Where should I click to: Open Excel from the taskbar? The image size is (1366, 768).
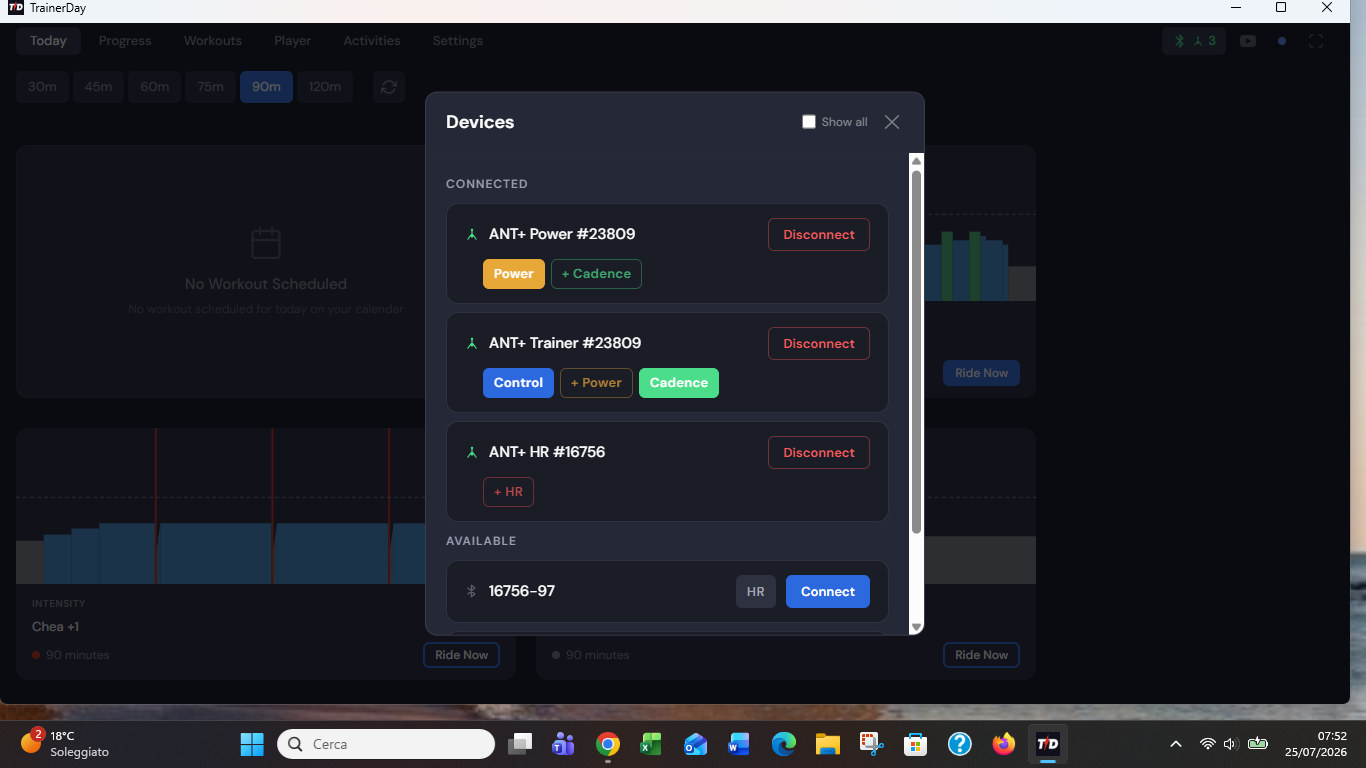click(x=651, y=744)
